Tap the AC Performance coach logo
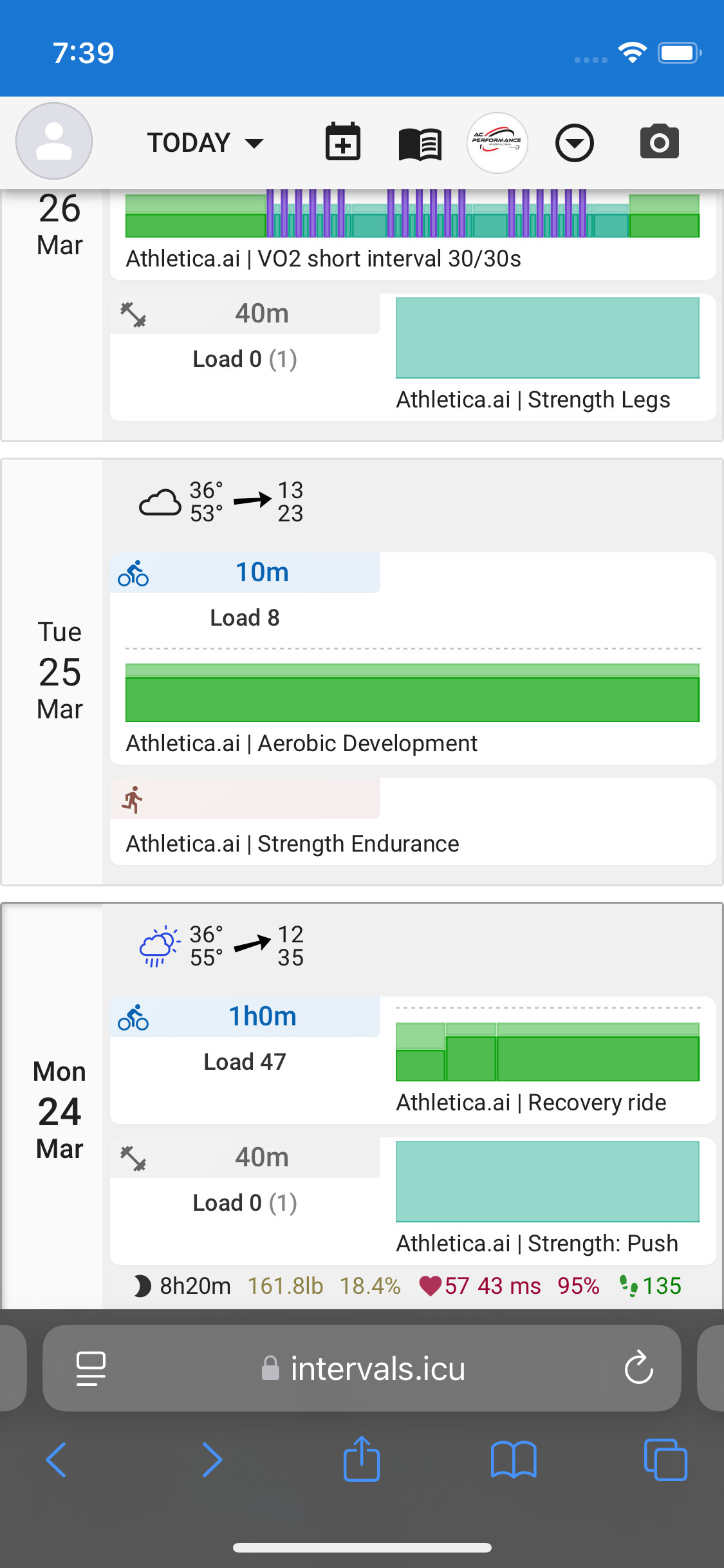Image resolution: width=724 pixels, height=1568 pixels. [x=497, y=143]
